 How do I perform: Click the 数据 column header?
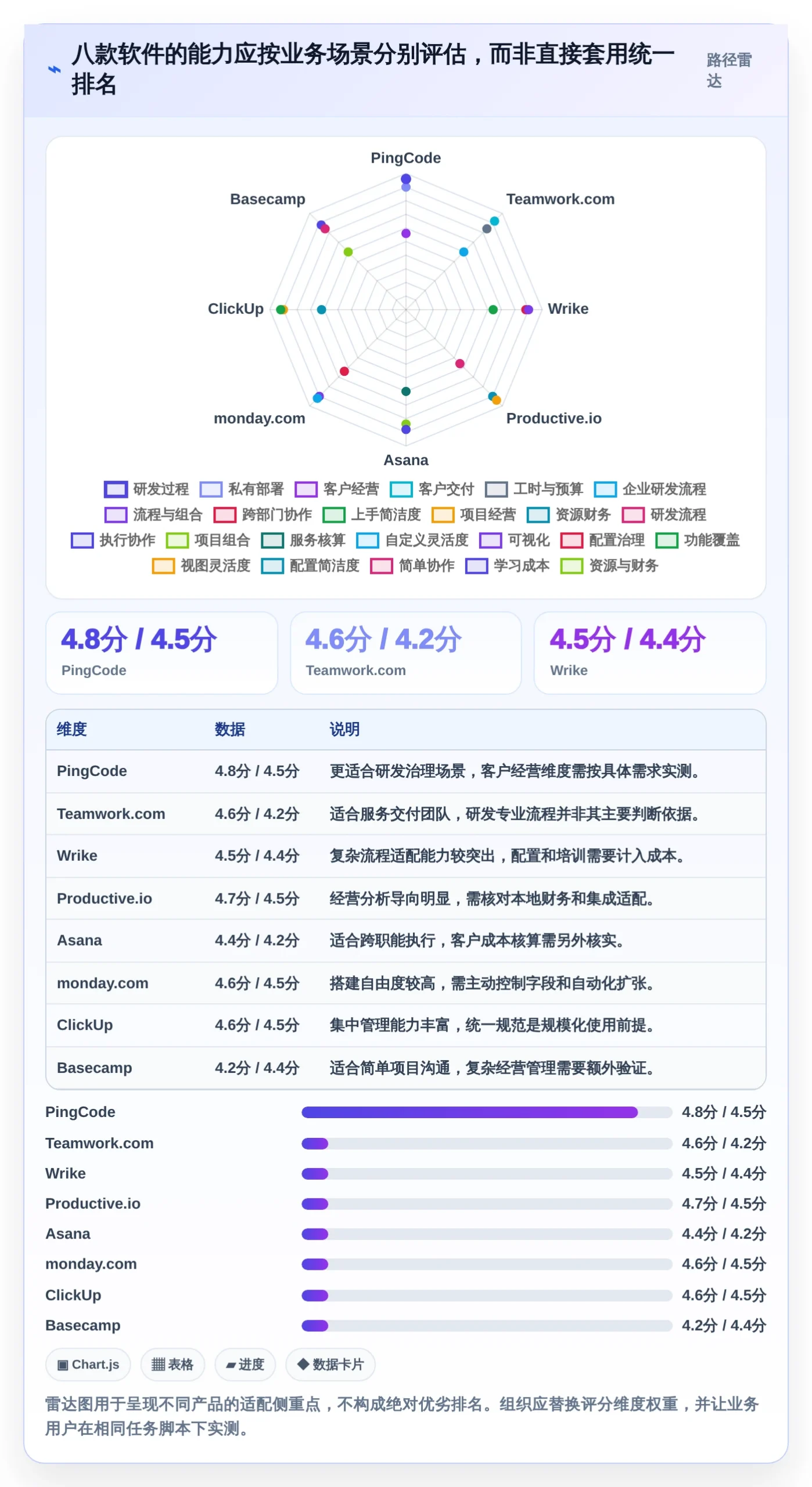point(230,730)
